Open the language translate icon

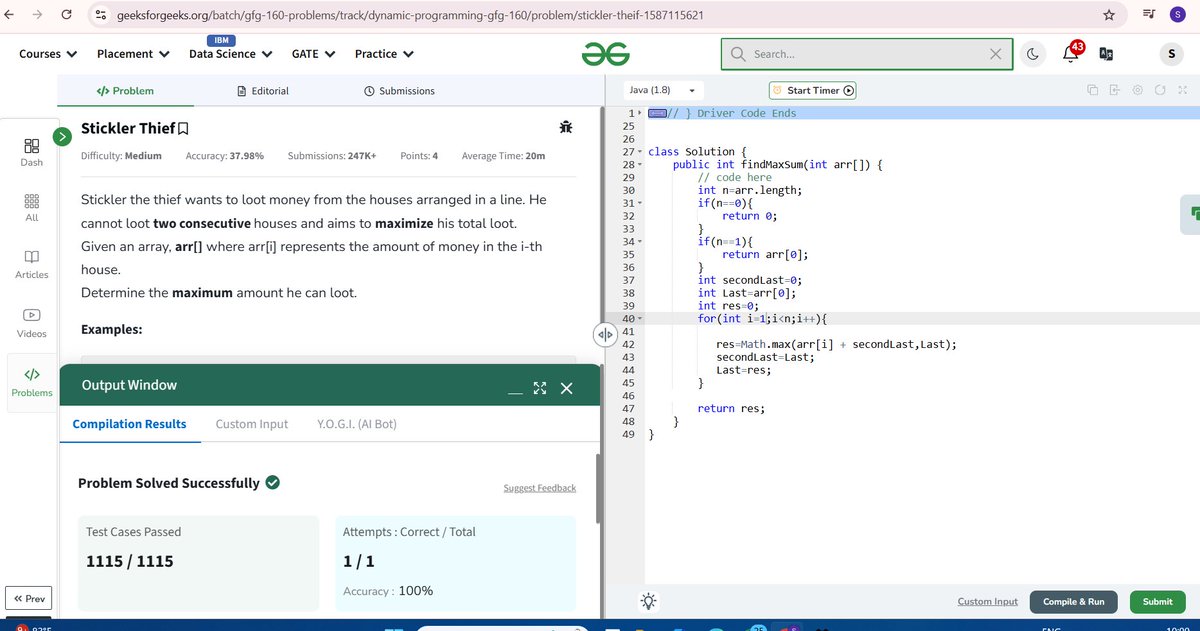(1106, 54)
